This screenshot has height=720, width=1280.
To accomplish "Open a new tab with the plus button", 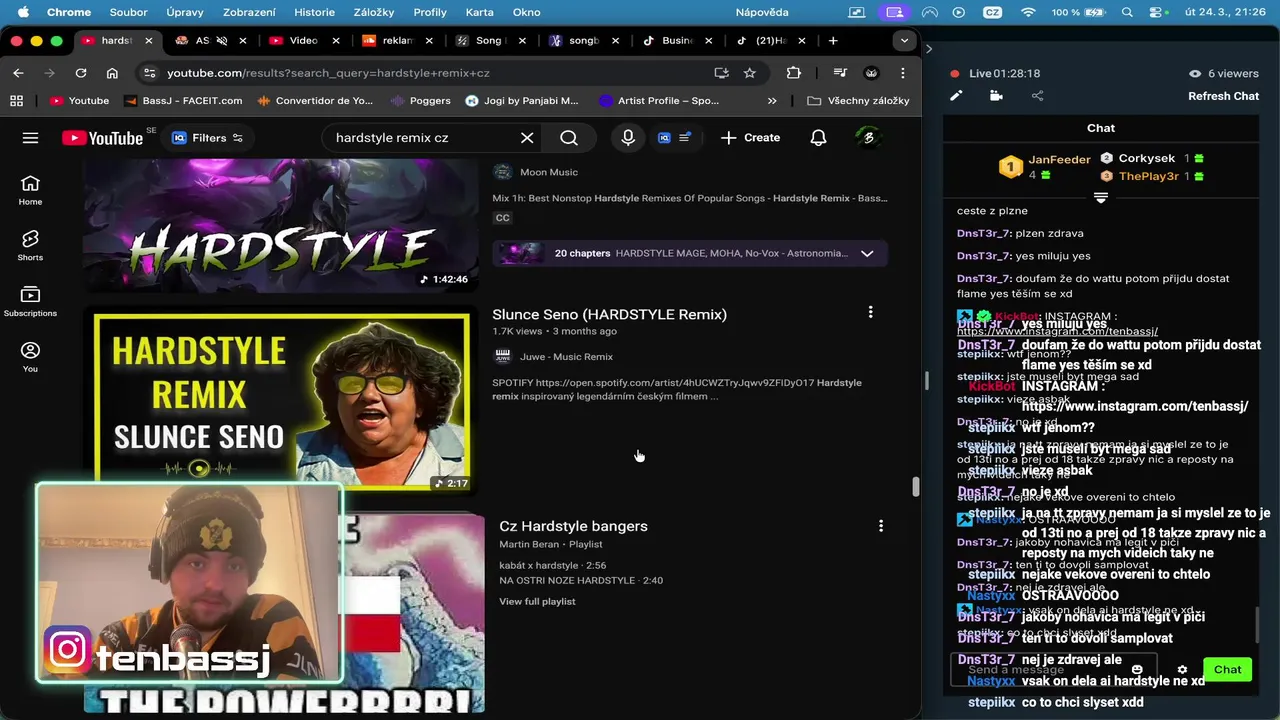I will coord(833,41).
